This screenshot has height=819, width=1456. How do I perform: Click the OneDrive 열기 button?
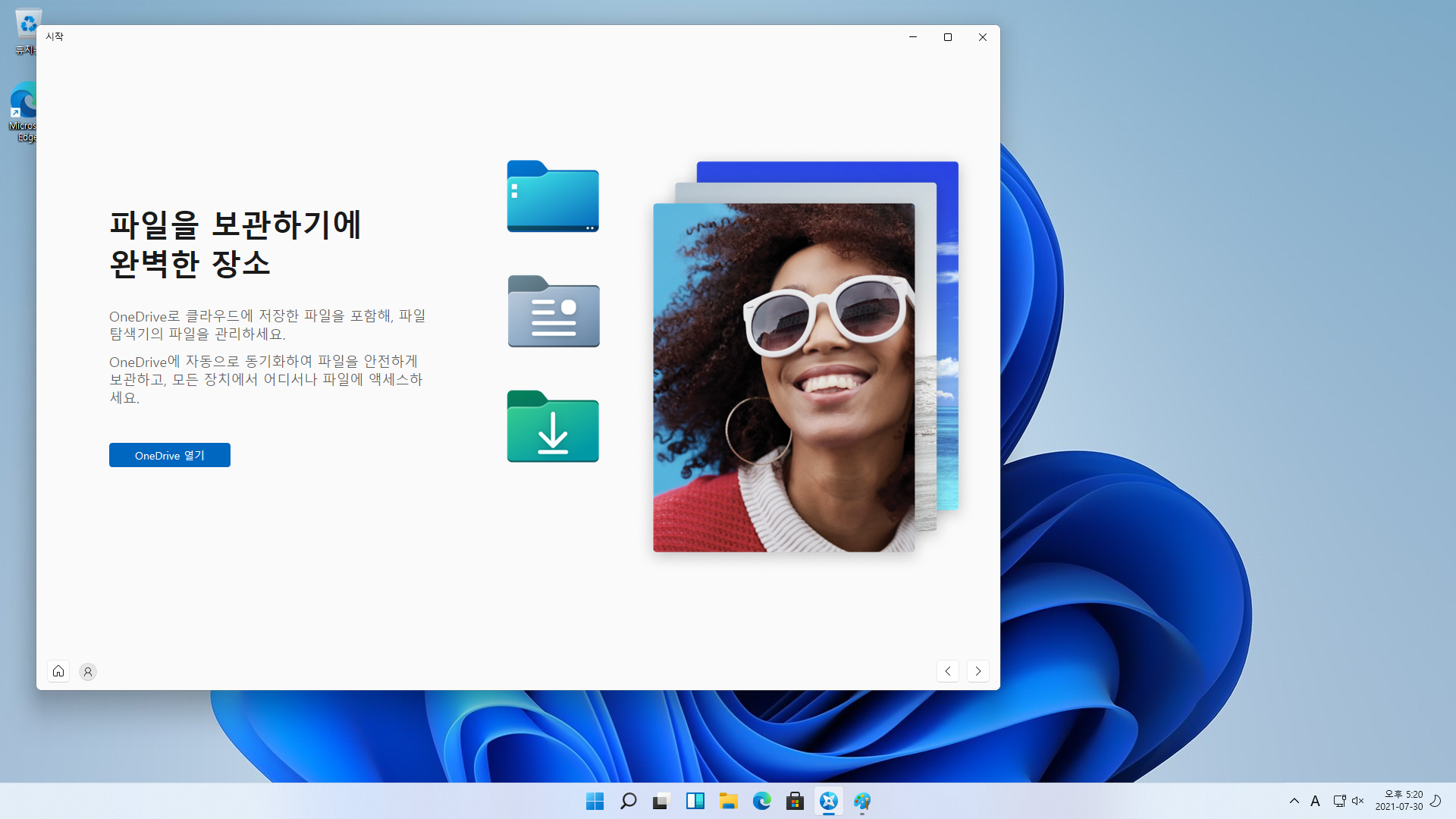170,455
